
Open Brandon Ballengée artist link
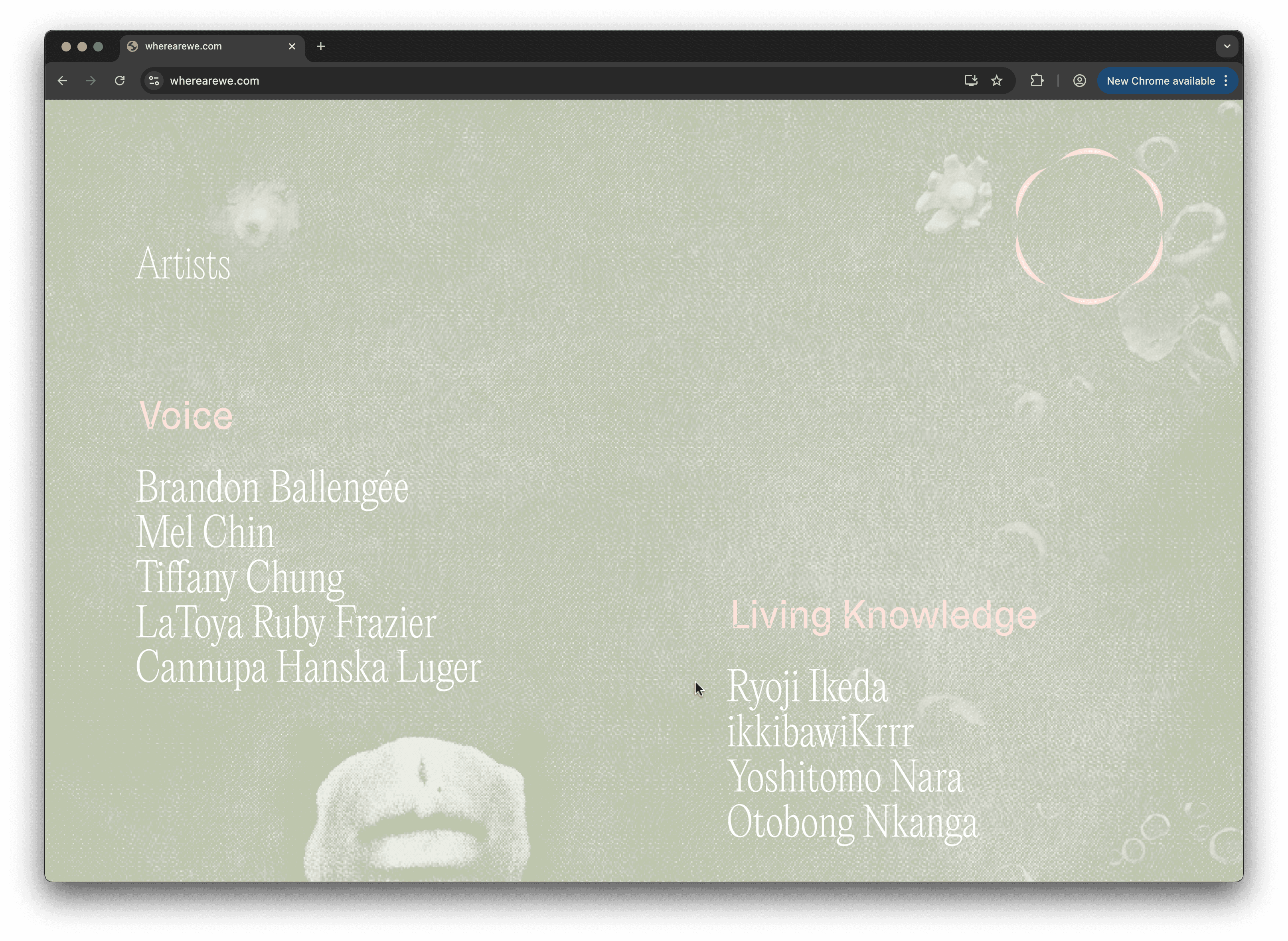[272, 488]
